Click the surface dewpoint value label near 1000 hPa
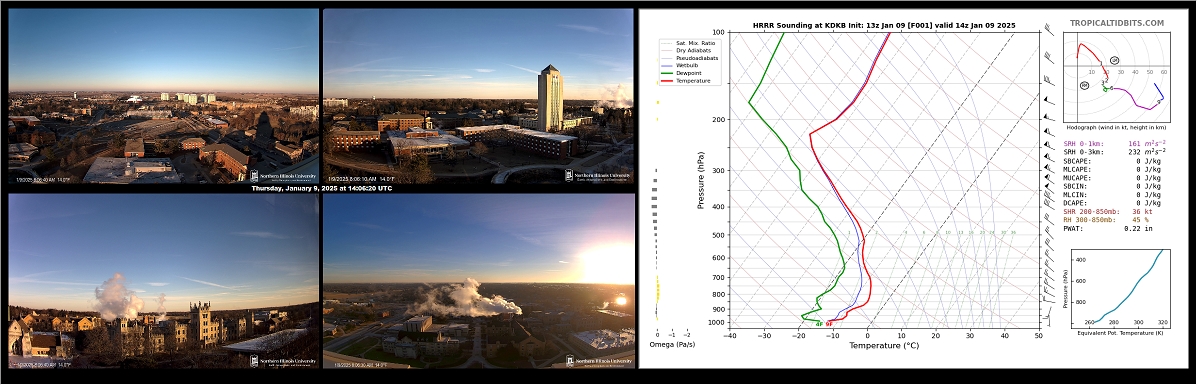Image resolution: width=1197 pixels, height=385 pixels. 819,324
